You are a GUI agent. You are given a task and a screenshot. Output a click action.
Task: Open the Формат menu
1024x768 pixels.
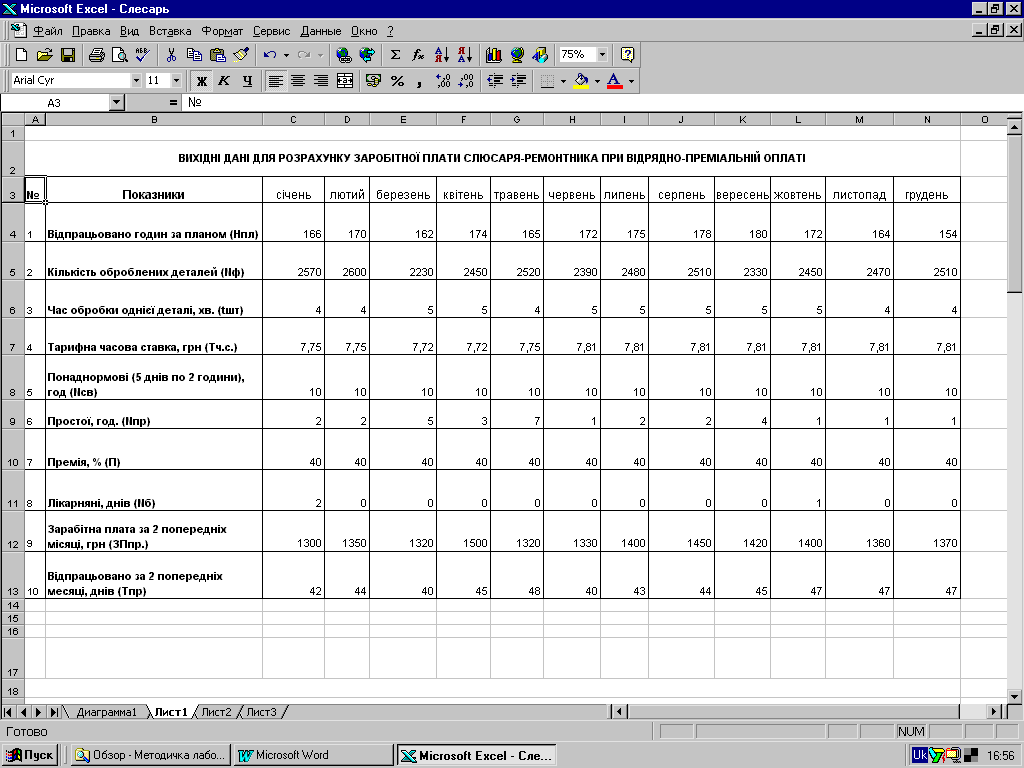222,31
